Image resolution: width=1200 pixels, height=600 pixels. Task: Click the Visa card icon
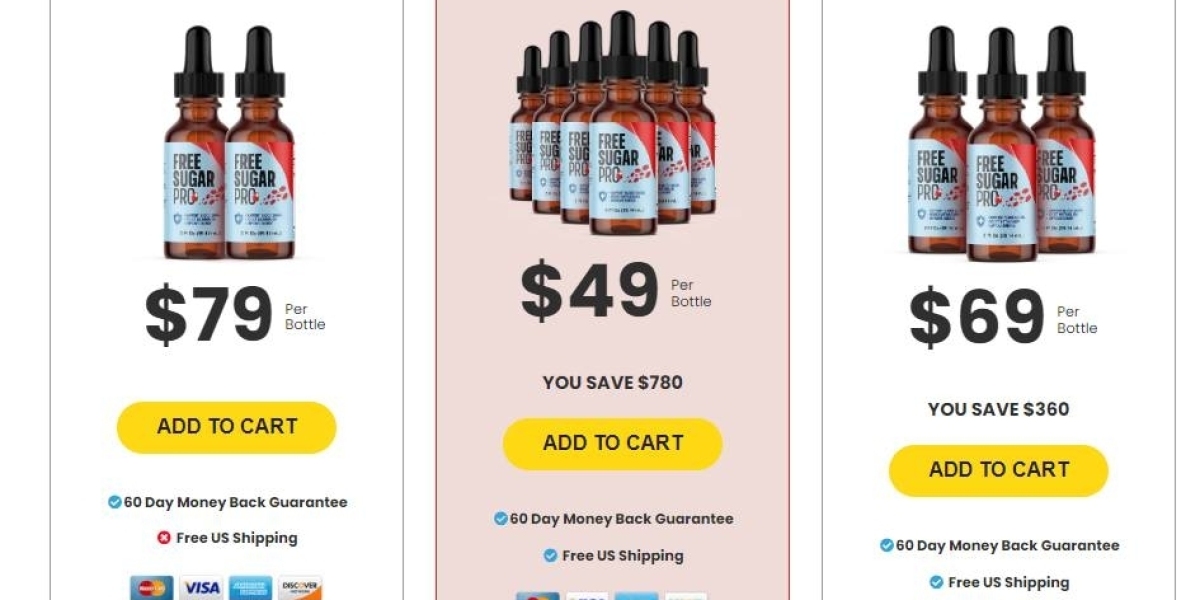click(x=201, y=588)
